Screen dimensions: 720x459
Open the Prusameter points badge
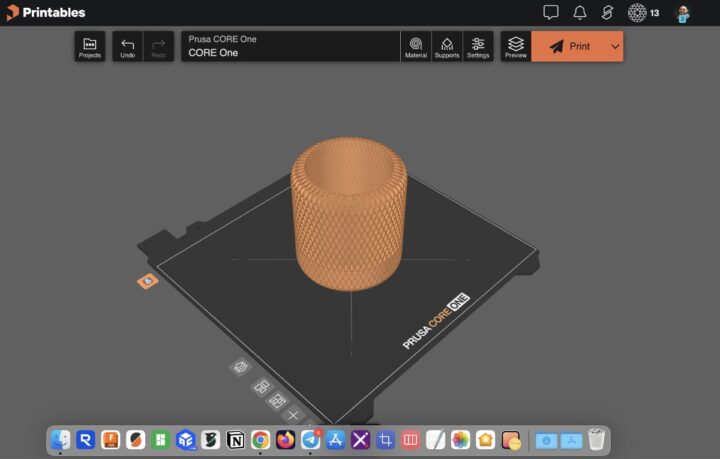click(x=642, y=13)
